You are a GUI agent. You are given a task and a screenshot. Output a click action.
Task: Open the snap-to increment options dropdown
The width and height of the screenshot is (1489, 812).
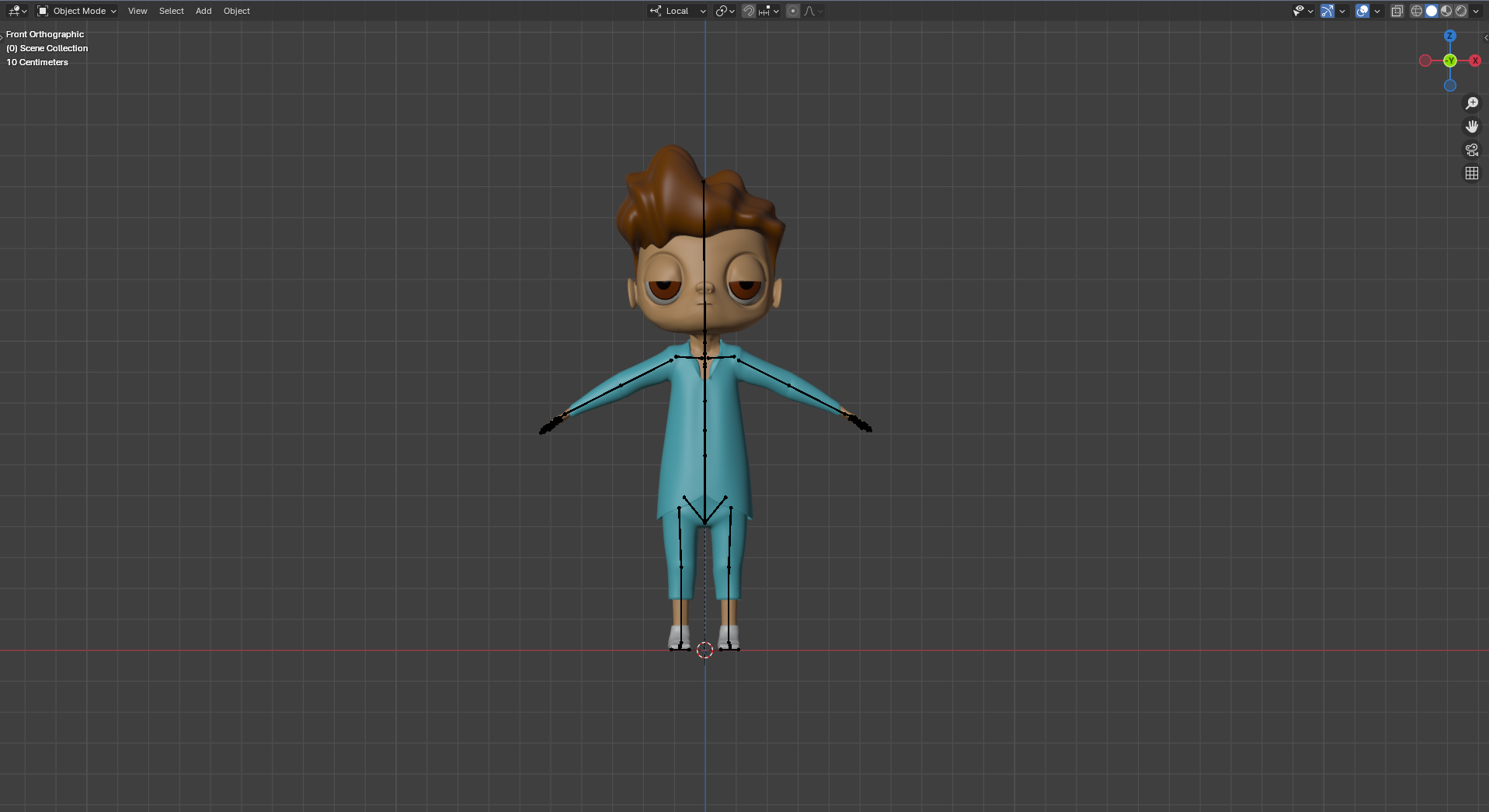click(768, 11)
